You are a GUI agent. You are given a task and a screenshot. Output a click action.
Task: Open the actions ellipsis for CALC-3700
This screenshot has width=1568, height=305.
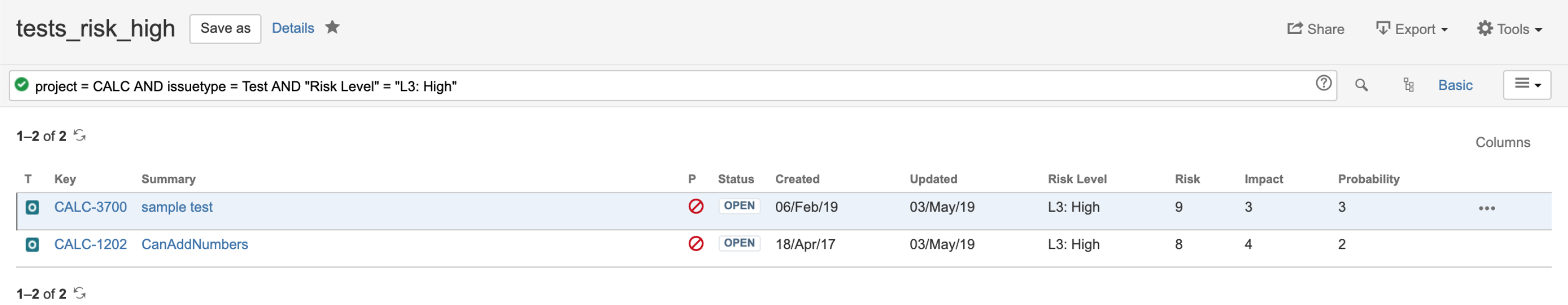(x=1486, y=208)
